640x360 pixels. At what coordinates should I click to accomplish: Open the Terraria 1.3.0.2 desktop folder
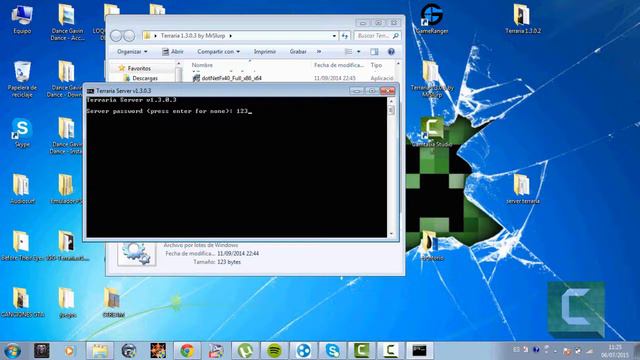pyautogui.click(x=522, y=19)
